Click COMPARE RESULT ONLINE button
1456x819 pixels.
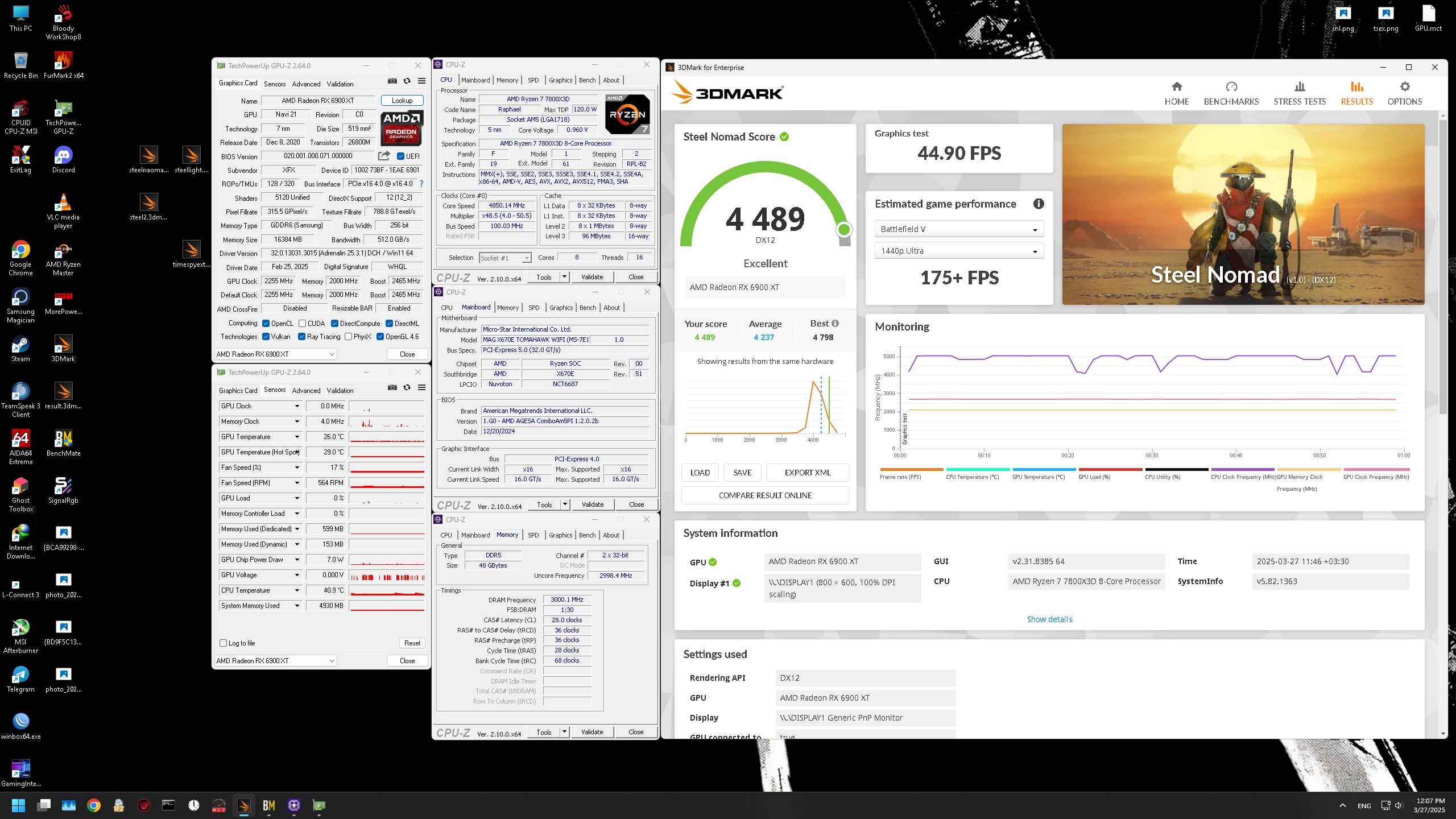[765, 495]
